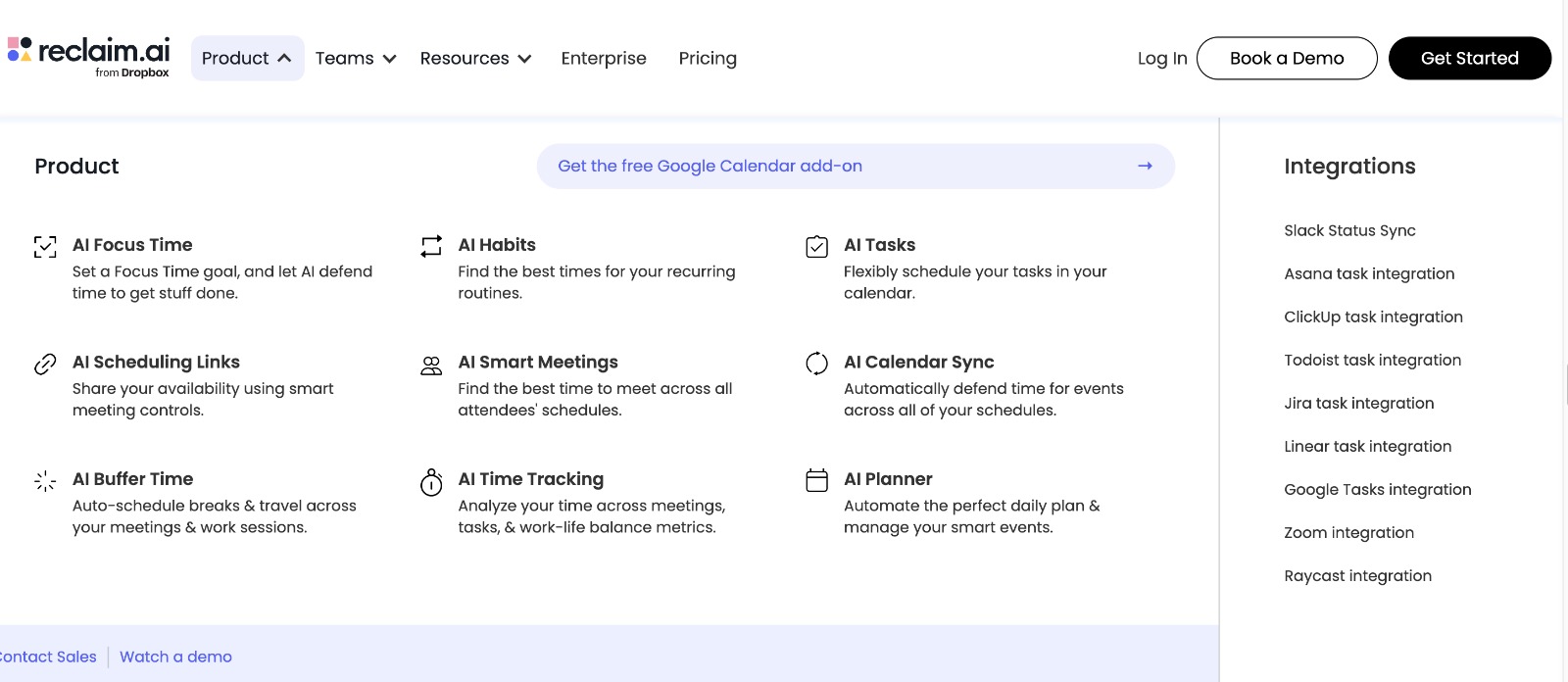Expand the Teams dropdown menu
The image size is (1568, 682).
coord(356,59)
